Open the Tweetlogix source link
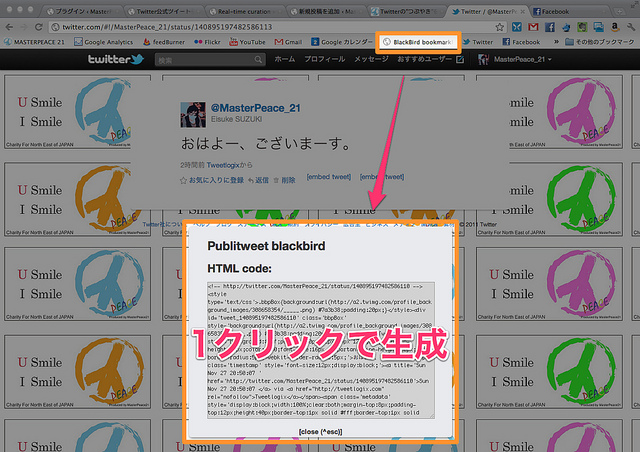Viewport: 640px width, 452px height. (223, 165)
